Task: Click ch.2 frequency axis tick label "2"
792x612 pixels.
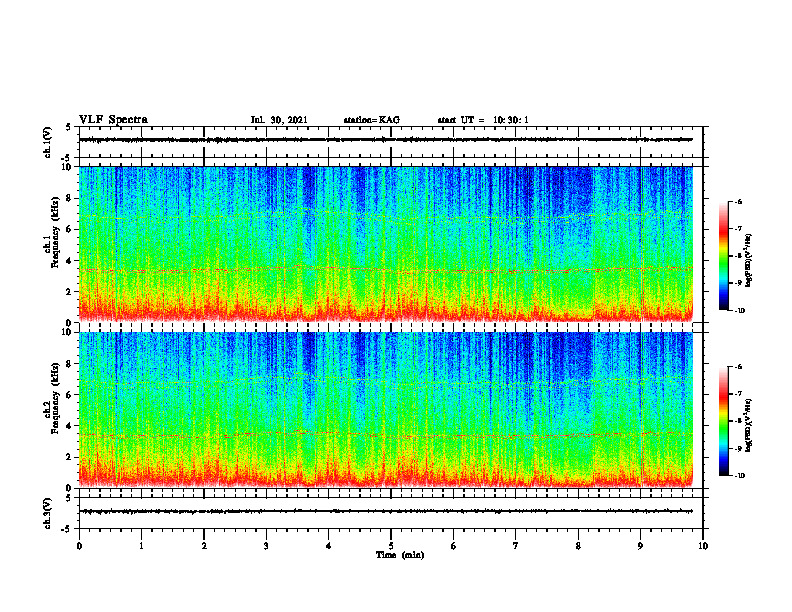Action: (x=69, y=457)
